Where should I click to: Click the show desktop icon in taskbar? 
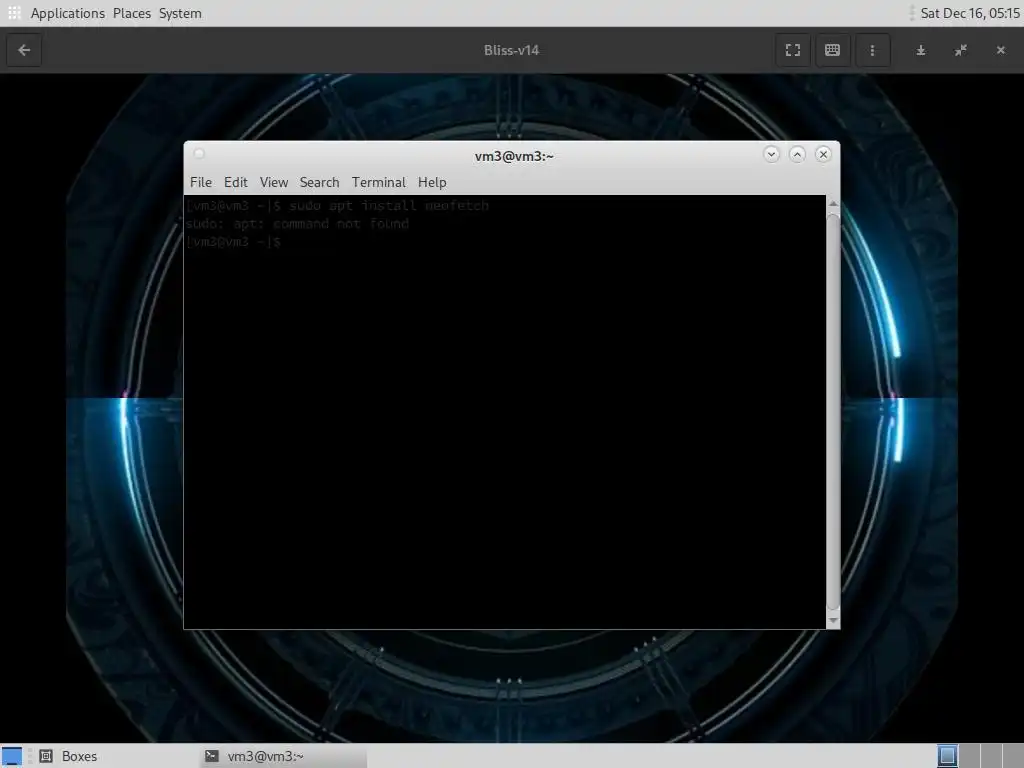[12, 756]
